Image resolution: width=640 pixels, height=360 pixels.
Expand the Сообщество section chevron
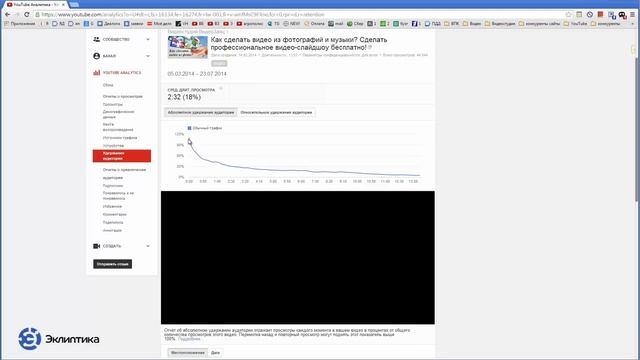148,39
